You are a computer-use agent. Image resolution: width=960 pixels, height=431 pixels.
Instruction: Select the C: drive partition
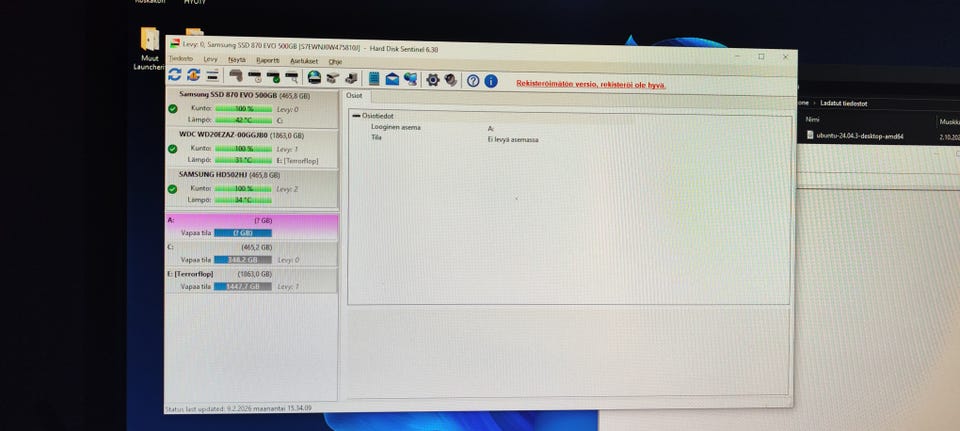click(x=251, y=253)
